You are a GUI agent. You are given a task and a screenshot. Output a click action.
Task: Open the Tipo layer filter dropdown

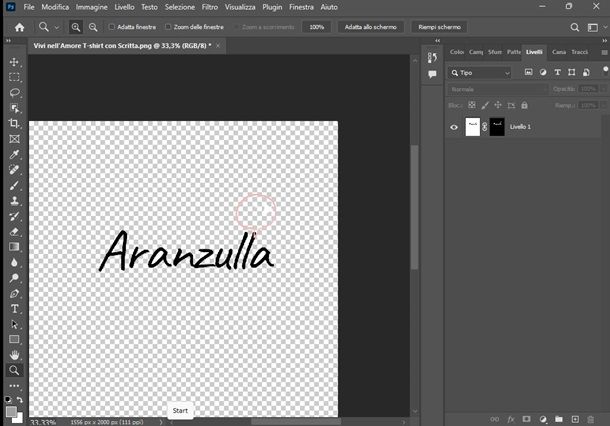click(479, 73)
